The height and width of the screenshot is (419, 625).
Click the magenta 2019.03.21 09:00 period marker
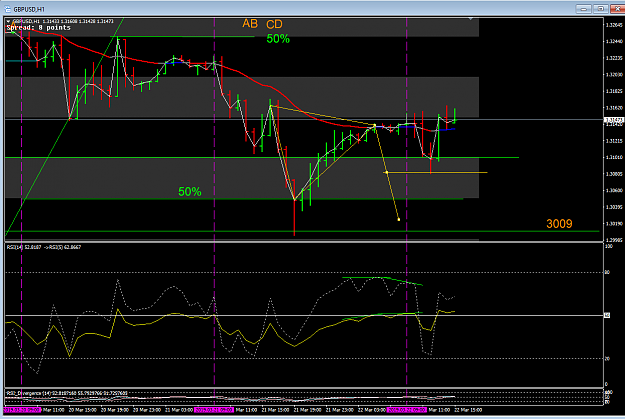click(214, 410)
